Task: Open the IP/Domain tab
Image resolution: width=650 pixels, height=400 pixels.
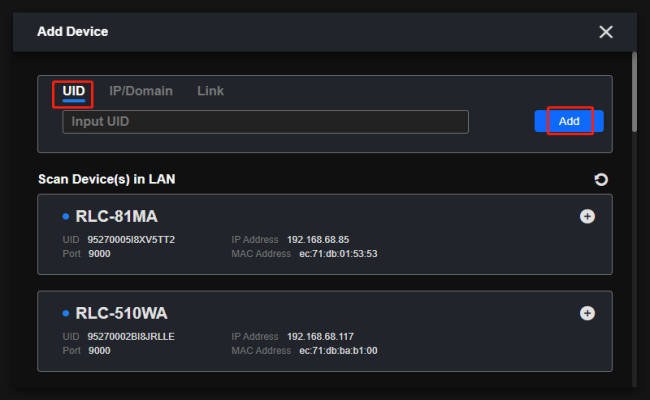Action: 141,91
